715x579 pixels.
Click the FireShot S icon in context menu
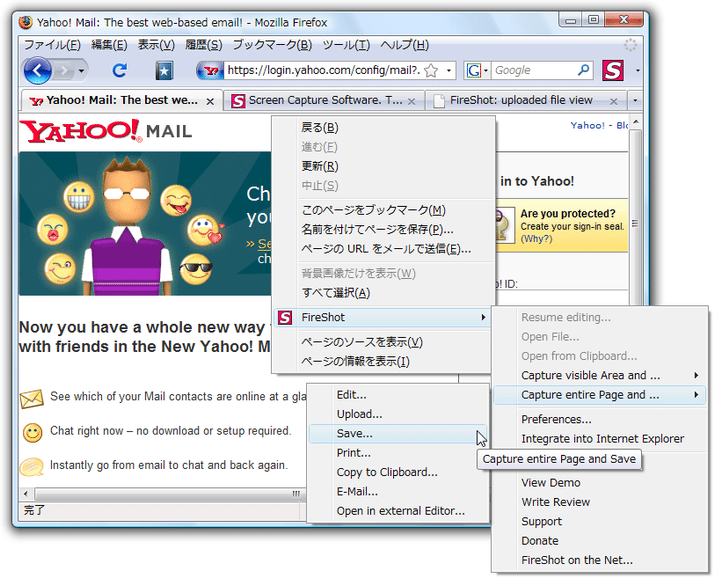(285, 317)
